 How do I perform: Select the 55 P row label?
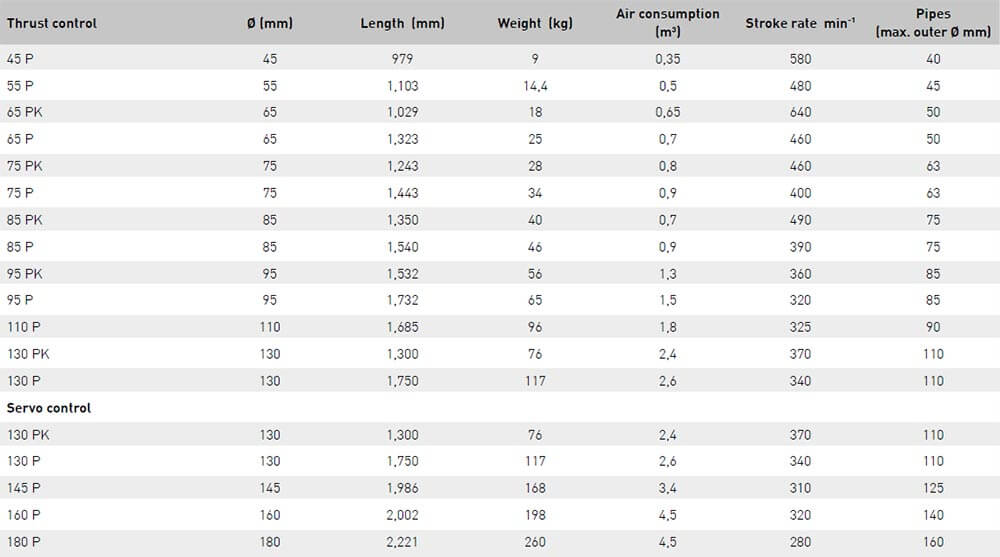point(20,86)
